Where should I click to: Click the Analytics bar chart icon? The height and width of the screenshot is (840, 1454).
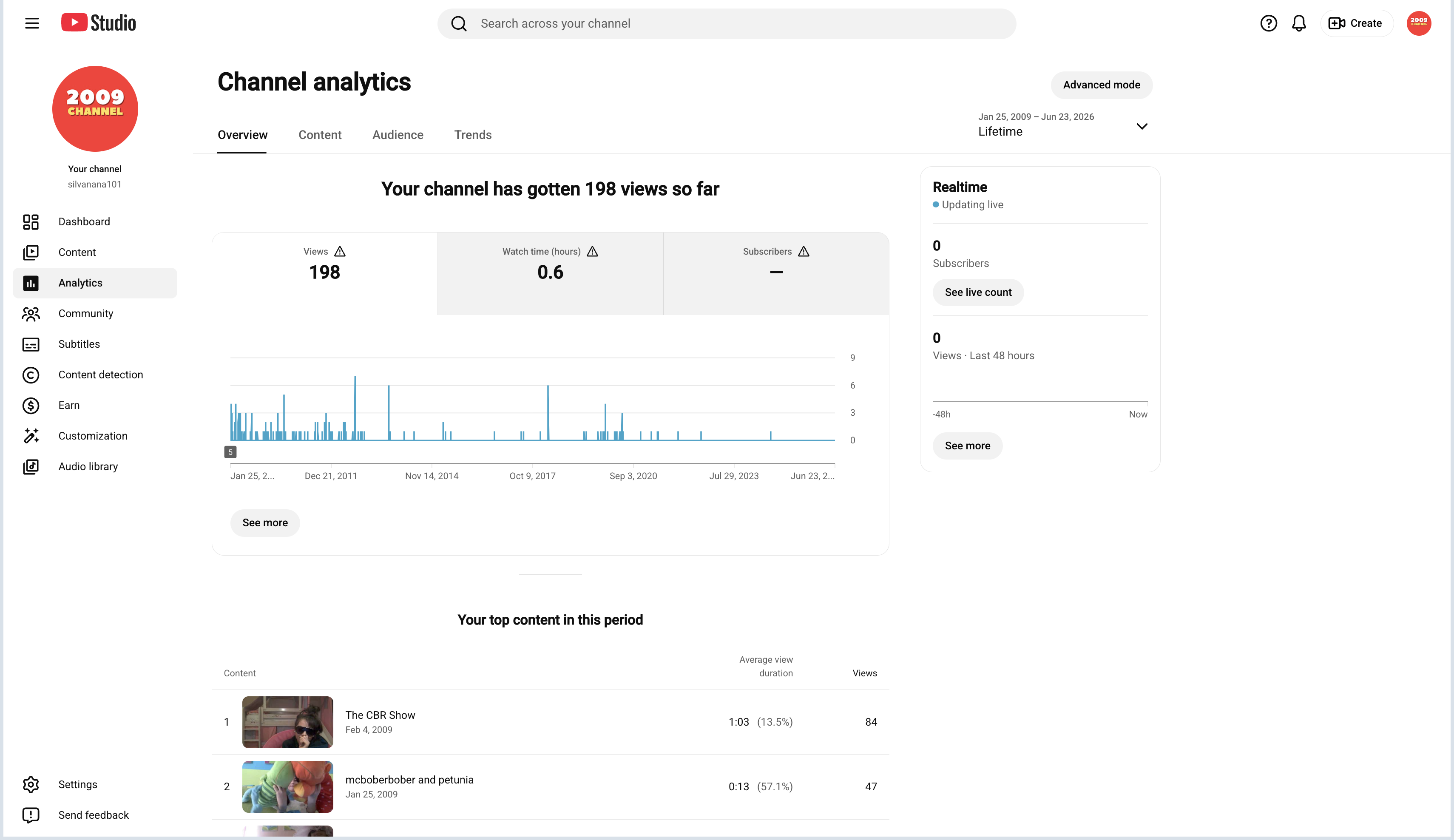pos(31,283)
